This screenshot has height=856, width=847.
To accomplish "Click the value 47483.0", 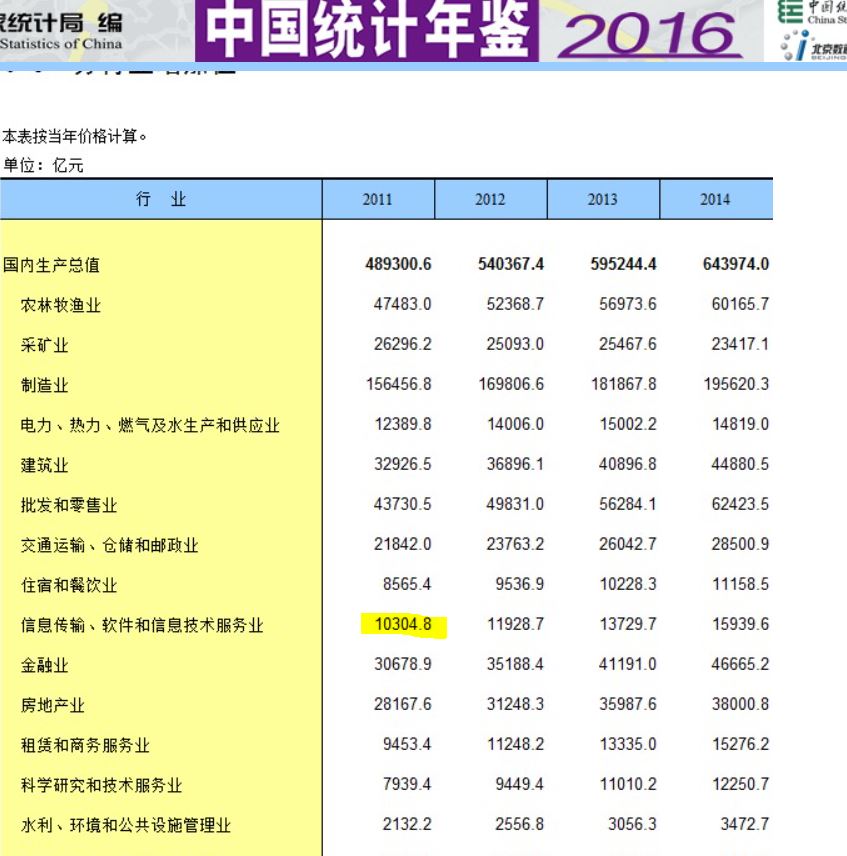I will (x=402, y=304).
